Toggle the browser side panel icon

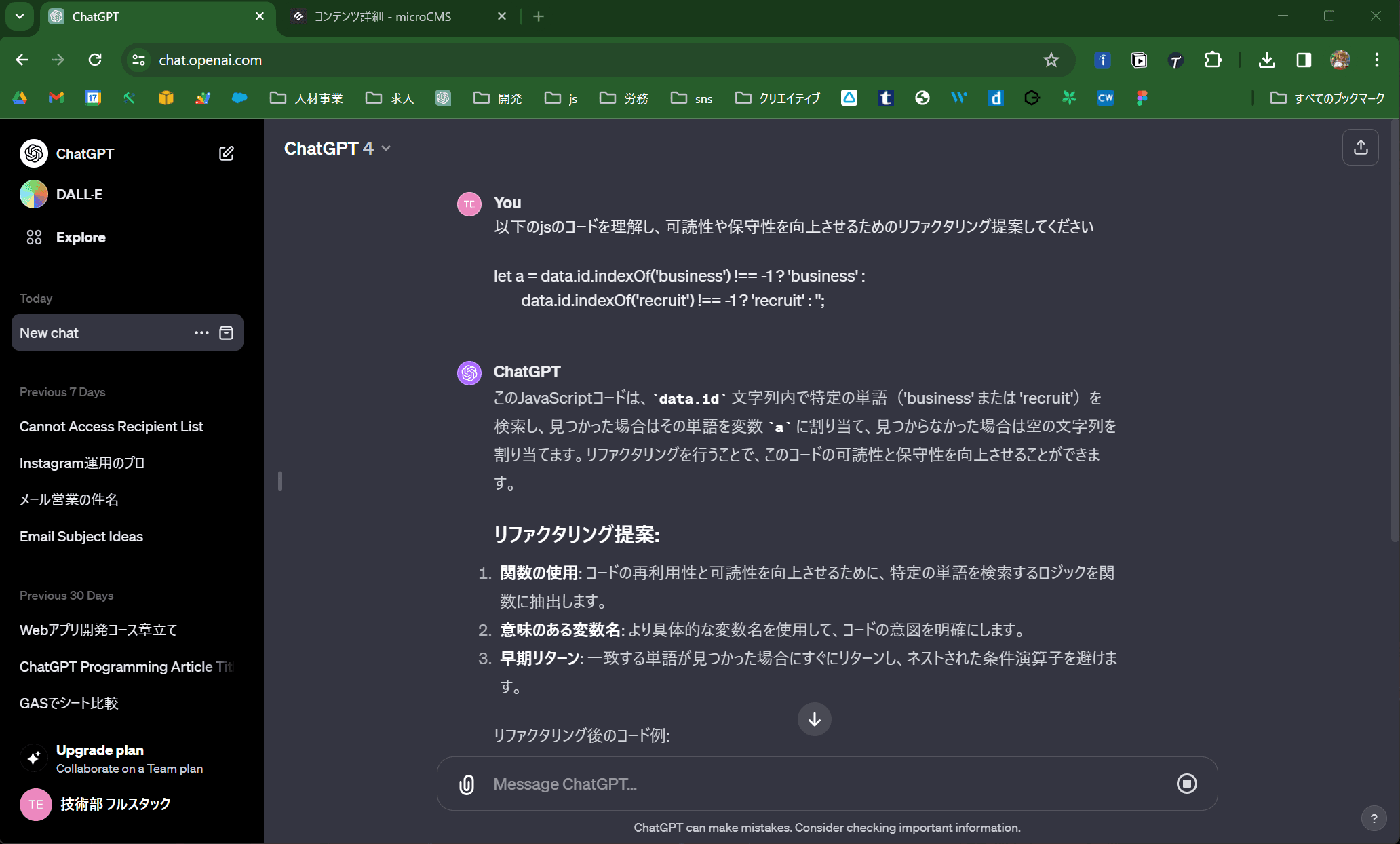[x=1303, y=60]
